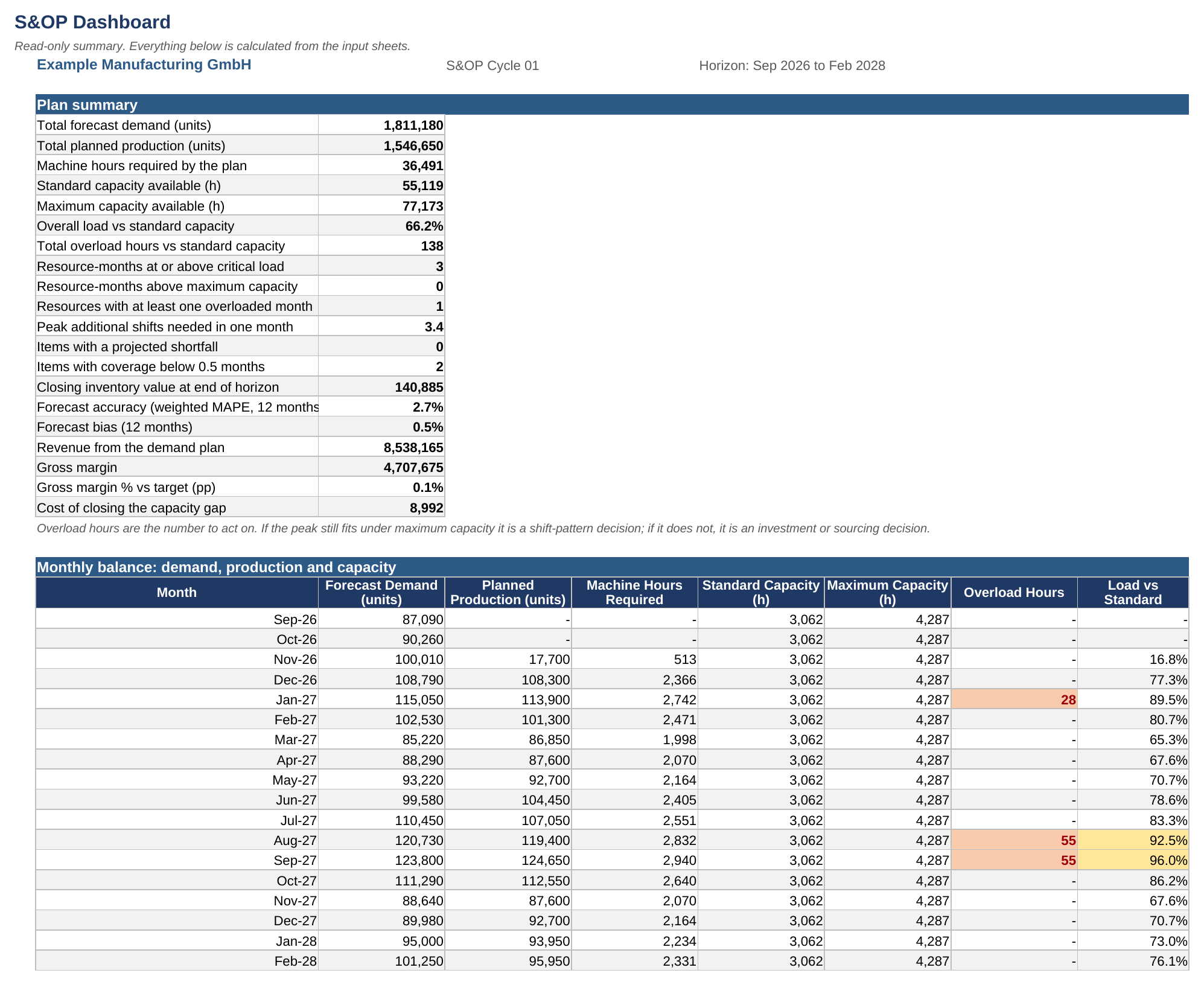Click the Load vs Standard column header
The image size is (1204, 985).
[x=1133, y=593]
